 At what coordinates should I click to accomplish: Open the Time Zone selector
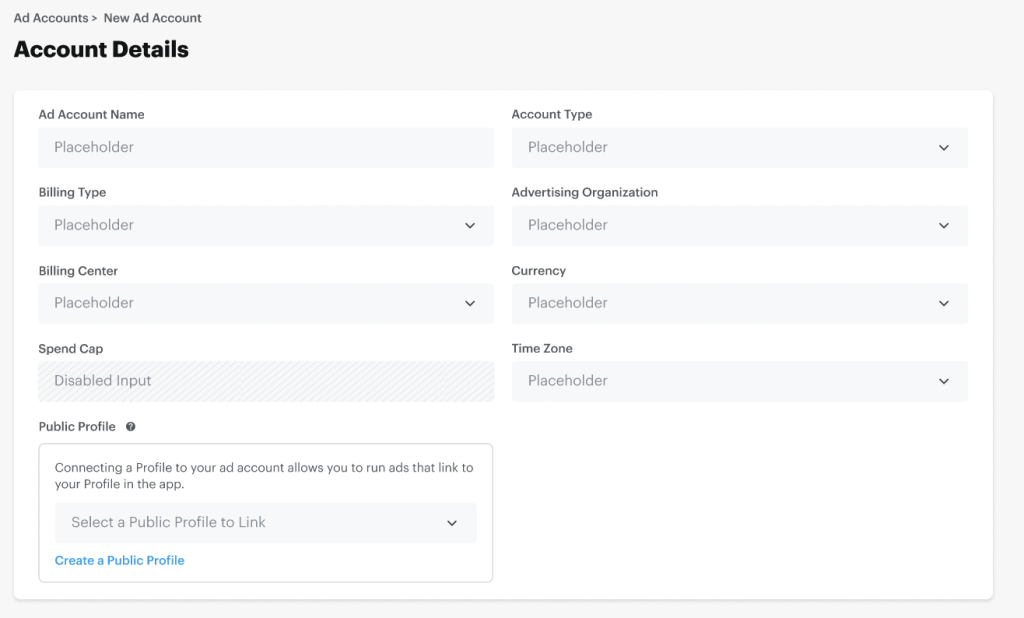(x=740, y=381)
